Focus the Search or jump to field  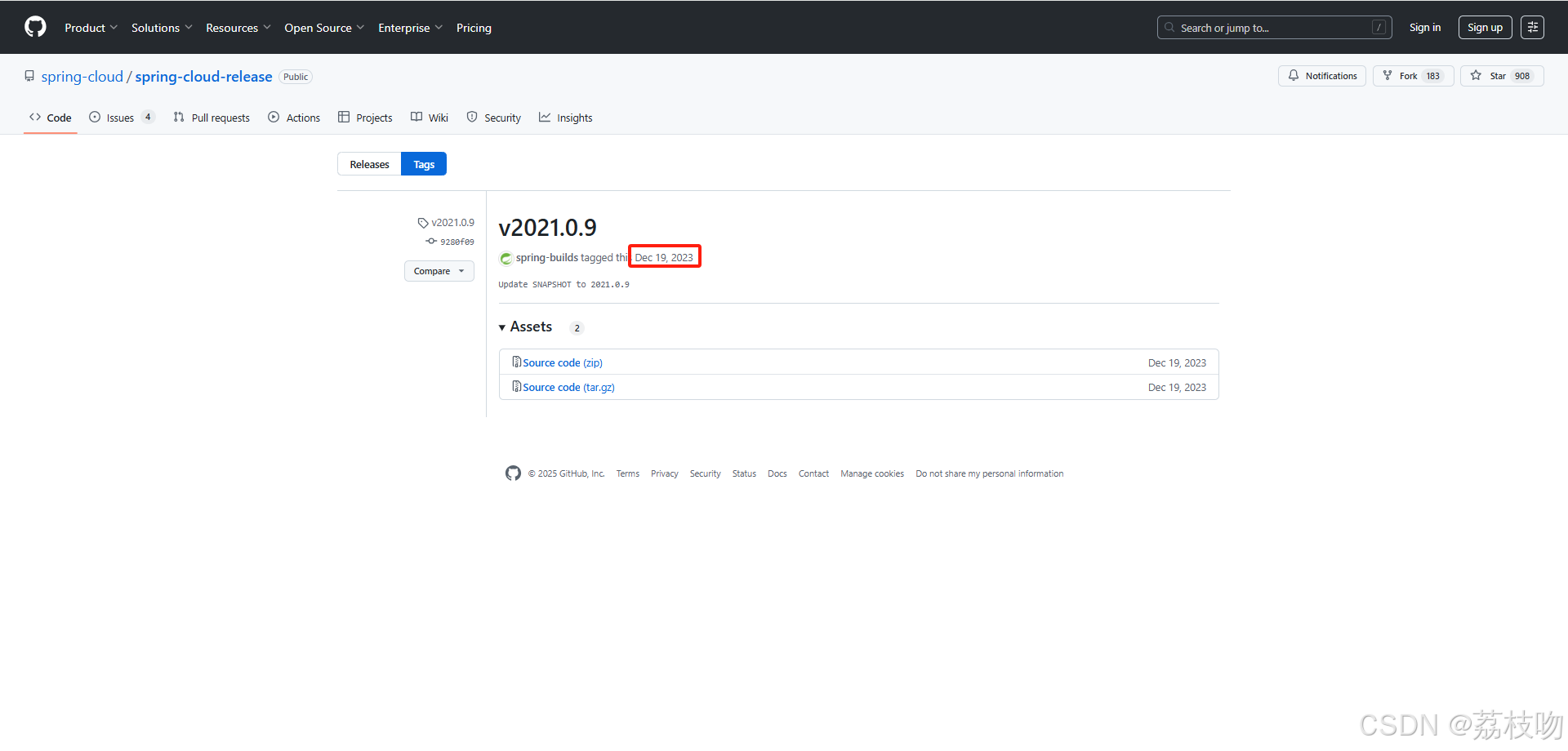point(1274,28)
